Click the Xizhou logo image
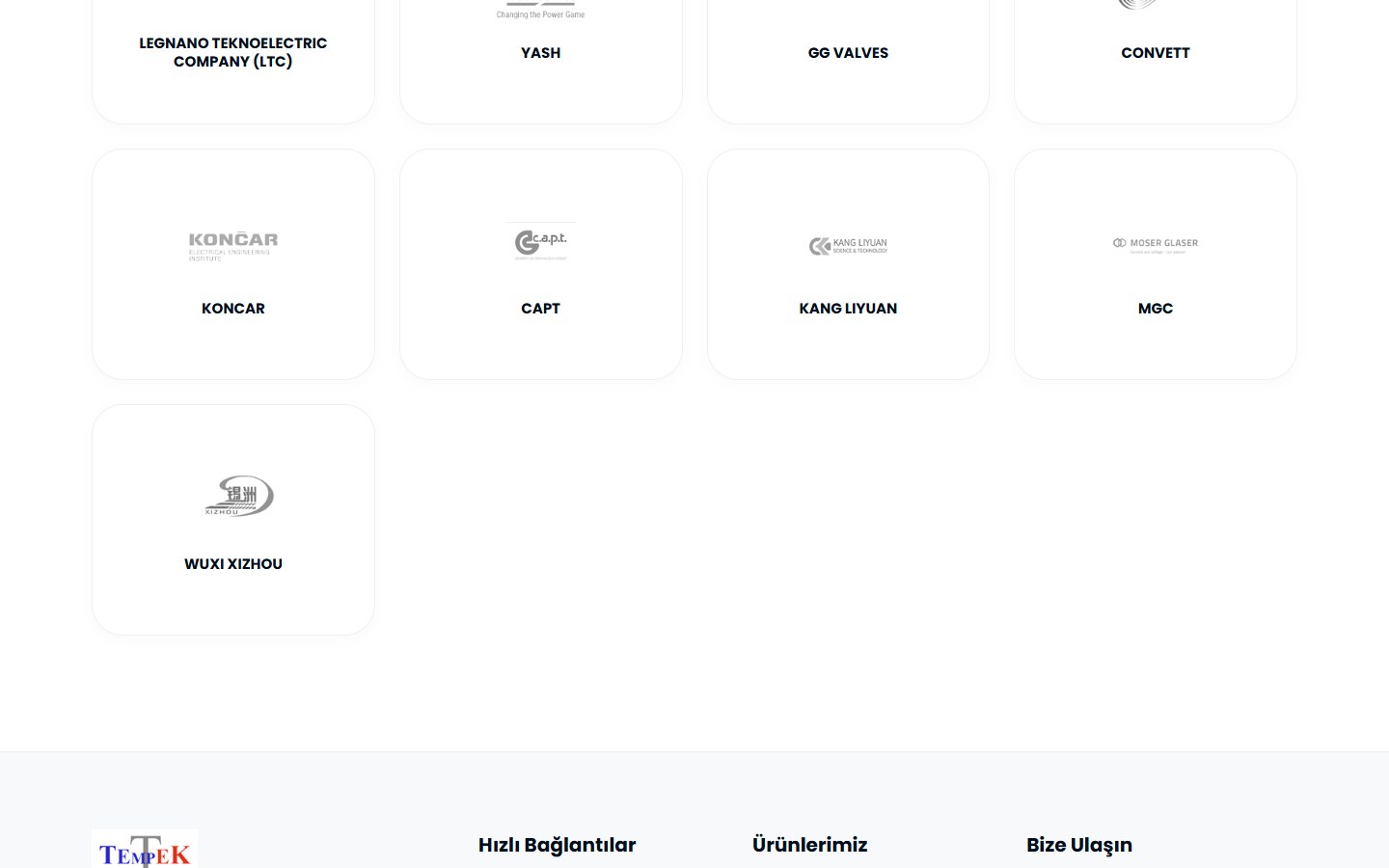Screen dimensions: 1389x868 [x=239, y=497]
